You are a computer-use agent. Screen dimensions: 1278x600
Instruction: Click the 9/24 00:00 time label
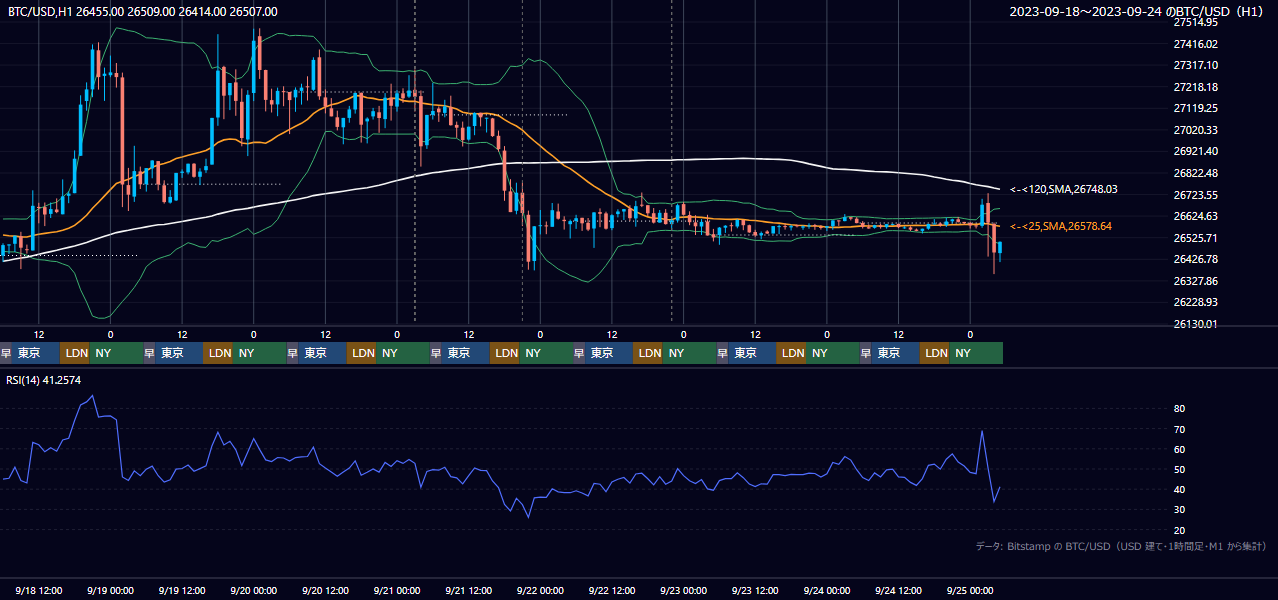[x=827, y=591]
